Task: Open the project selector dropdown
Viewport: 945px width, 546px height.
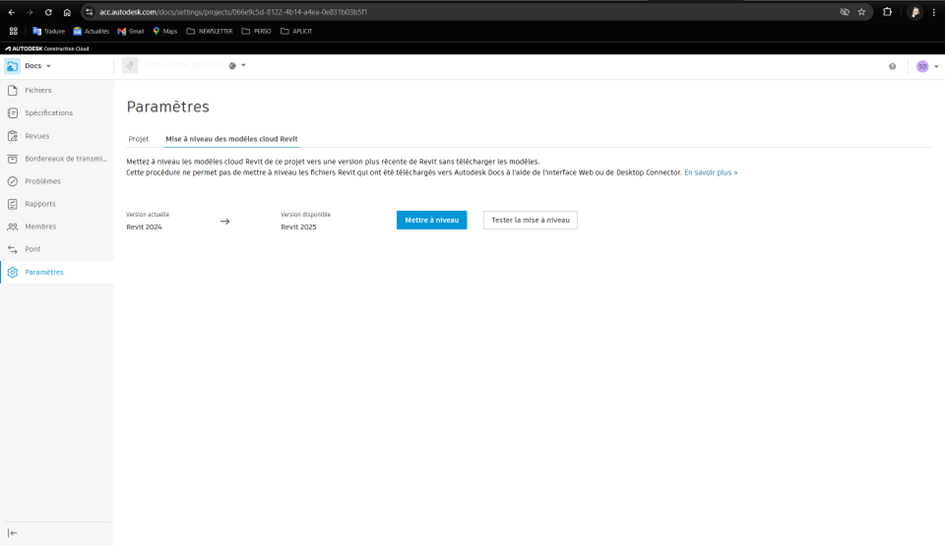Action: point(243,66)
